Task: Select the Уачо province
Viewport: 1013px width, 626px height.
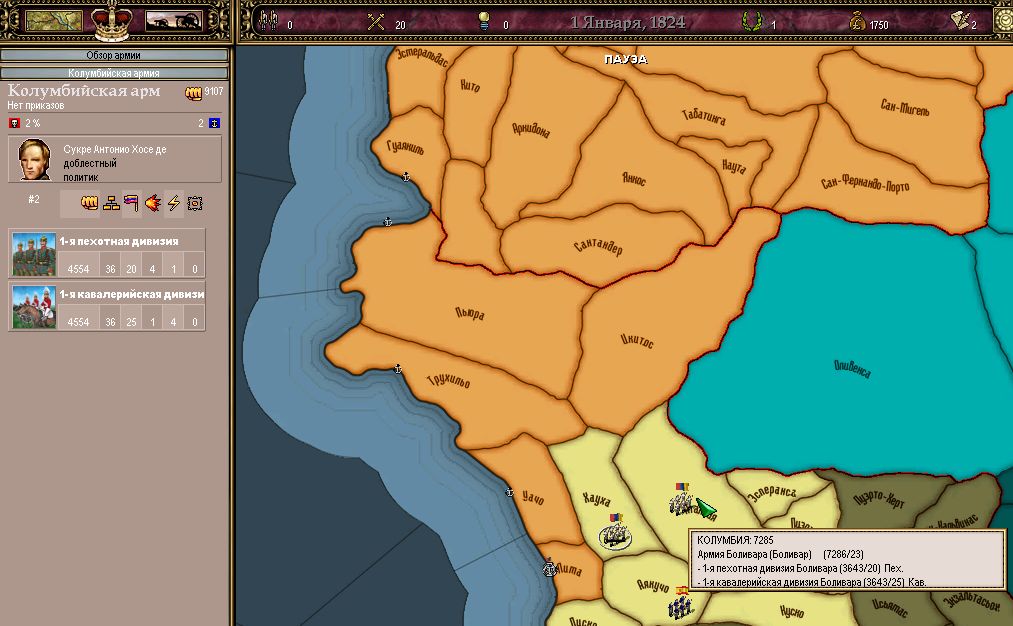Action: click(x=533, y=497)
